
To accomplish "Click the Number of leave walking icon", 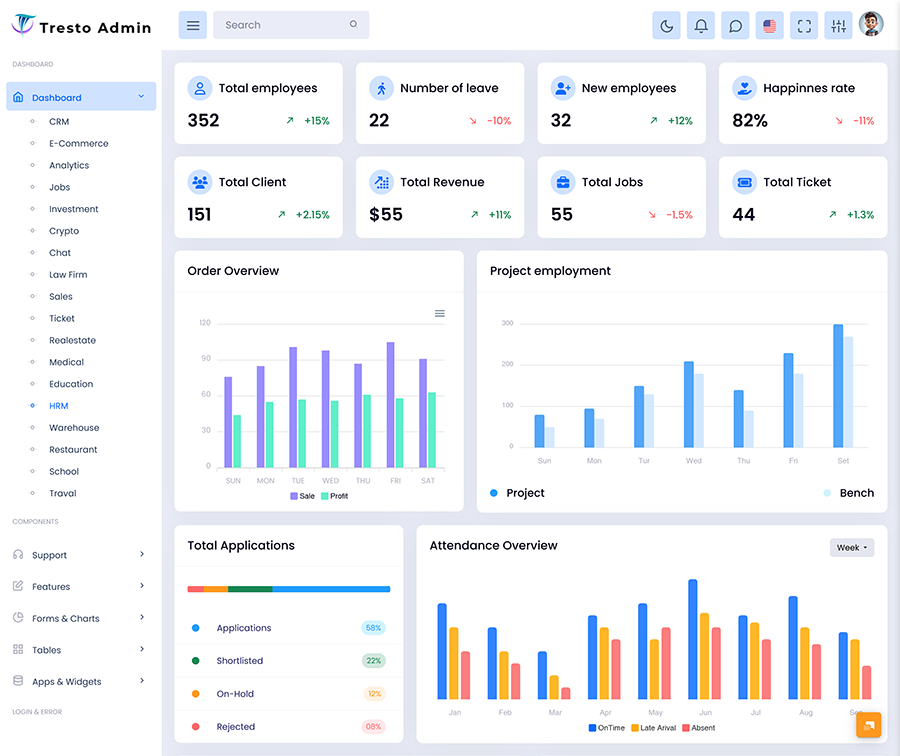I will tap(381, 88).
